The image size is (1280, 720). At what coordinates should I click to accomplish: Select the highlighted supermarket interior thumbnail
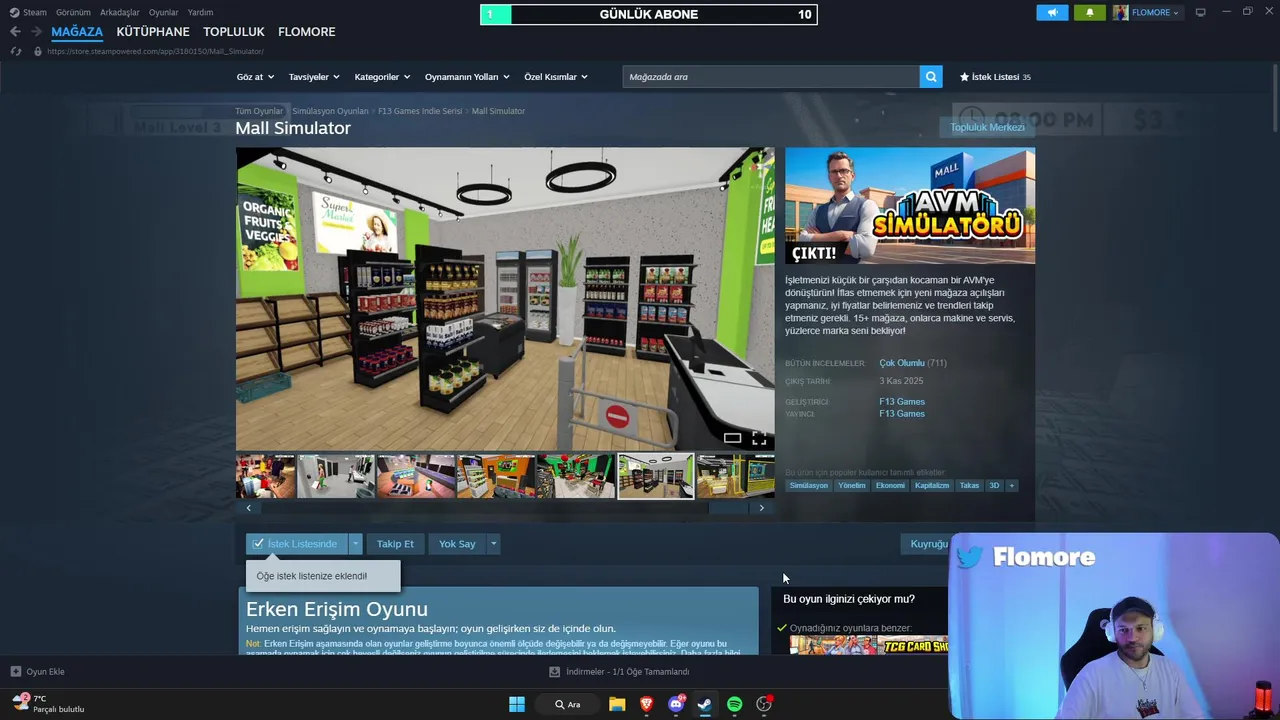tap(656, 476)
